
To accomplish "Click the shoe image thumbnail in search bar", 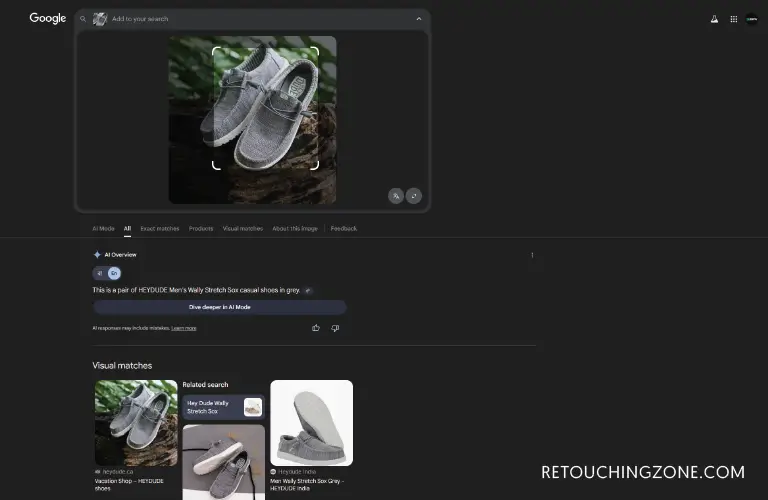I will [x=100, y=19].
